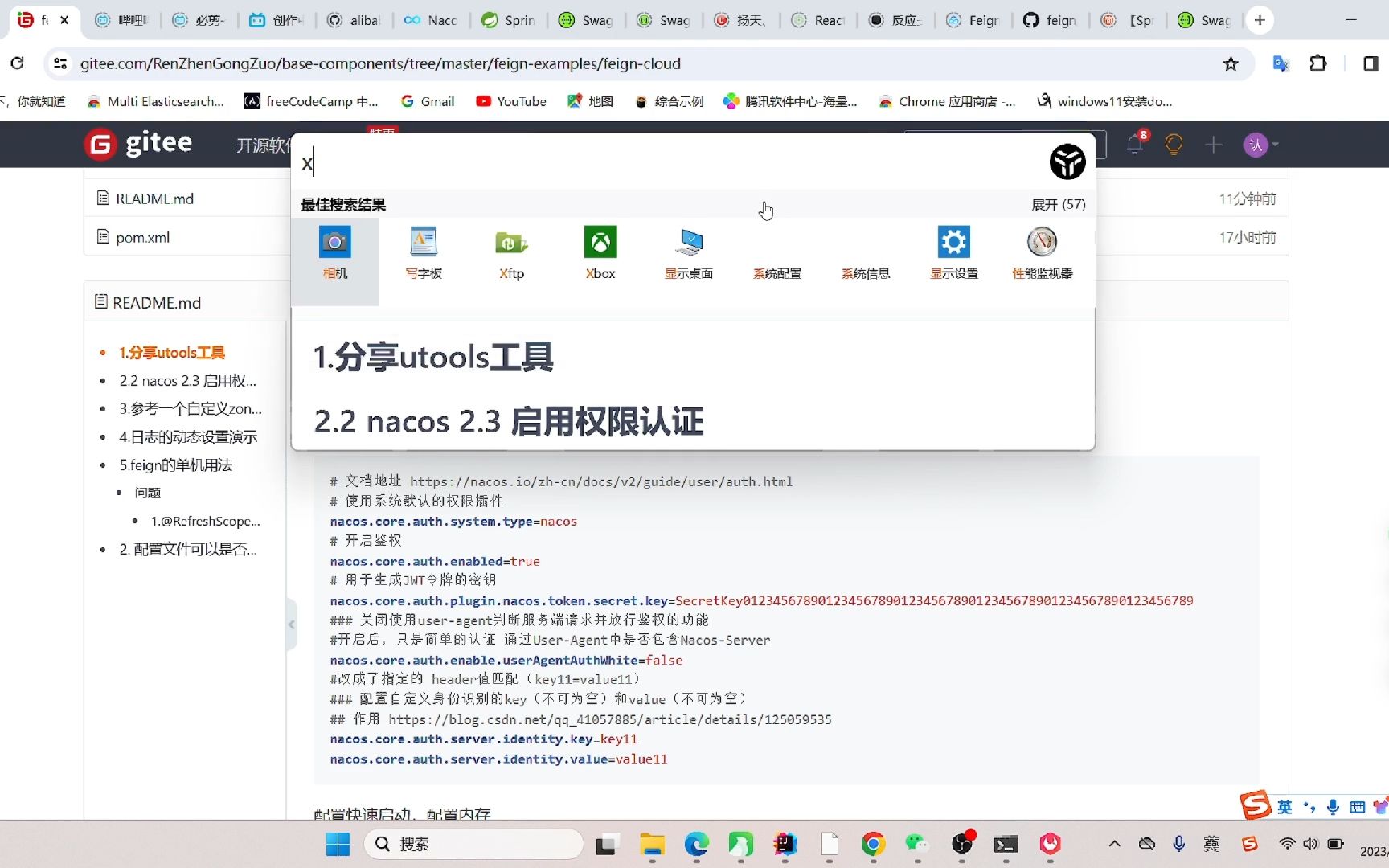Open the Chrome extensions puzzle icon
This screenshot has height=868, width=1389.
pyautogui.click(x=1318, y=63)
